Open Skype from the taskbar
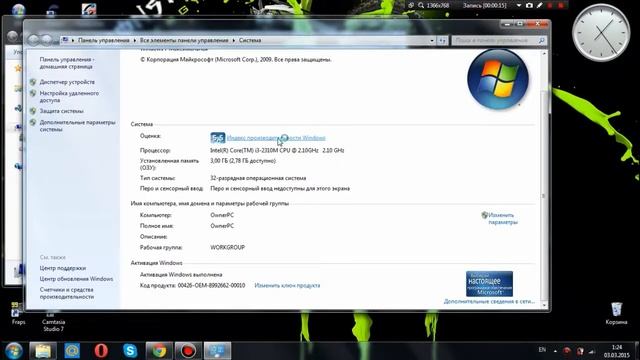640x360 pixels. click(x=130, y=351)
